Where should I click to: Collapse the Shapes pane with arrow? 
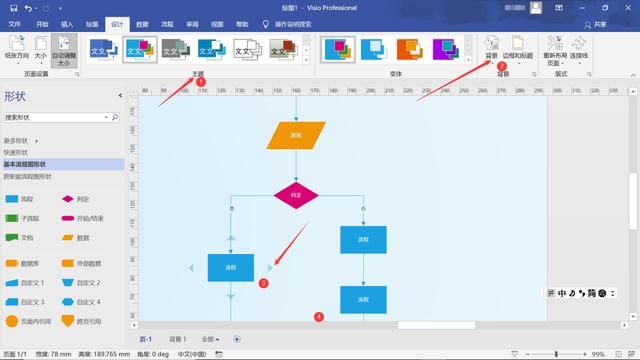click(120, 96)
